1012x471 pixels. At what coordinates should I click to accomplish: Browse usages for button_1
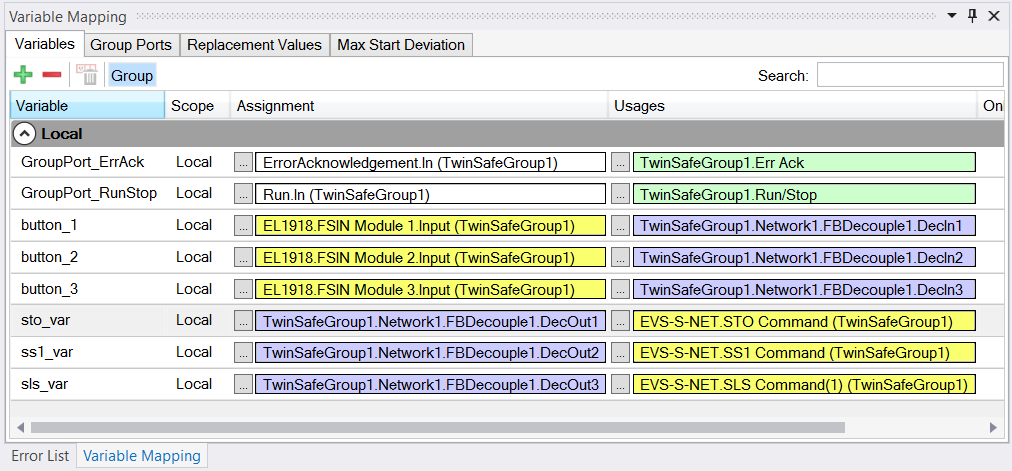(620, 225)
